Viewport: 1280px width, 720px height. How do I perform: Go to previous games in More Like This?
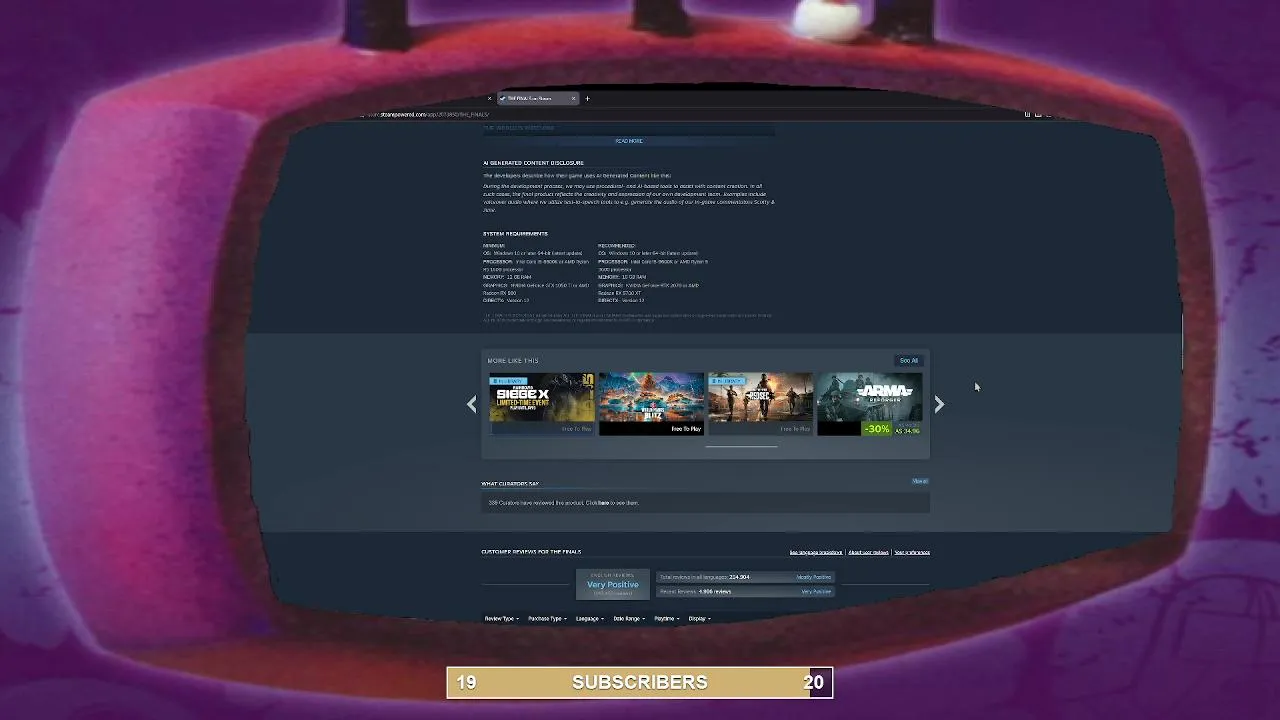[x=472, y=404]
